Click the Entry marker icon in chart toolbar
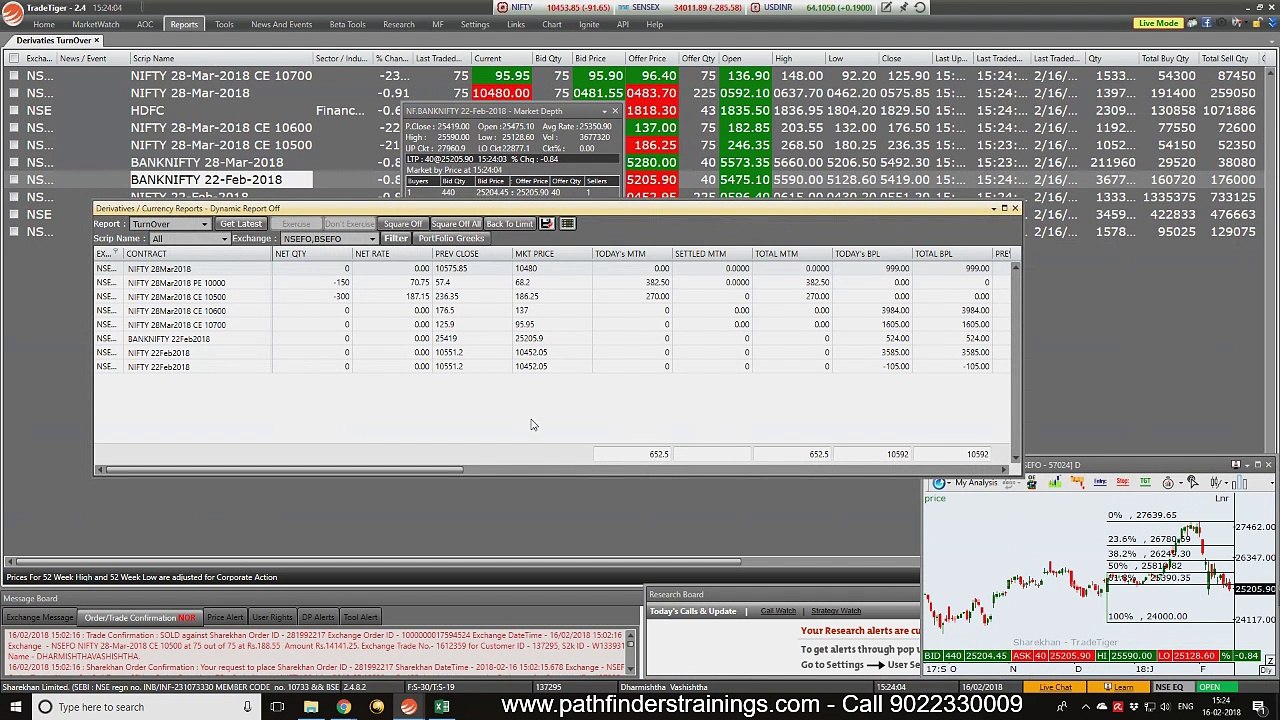This screenshot has width=1280, height=720. point(1100,483)
